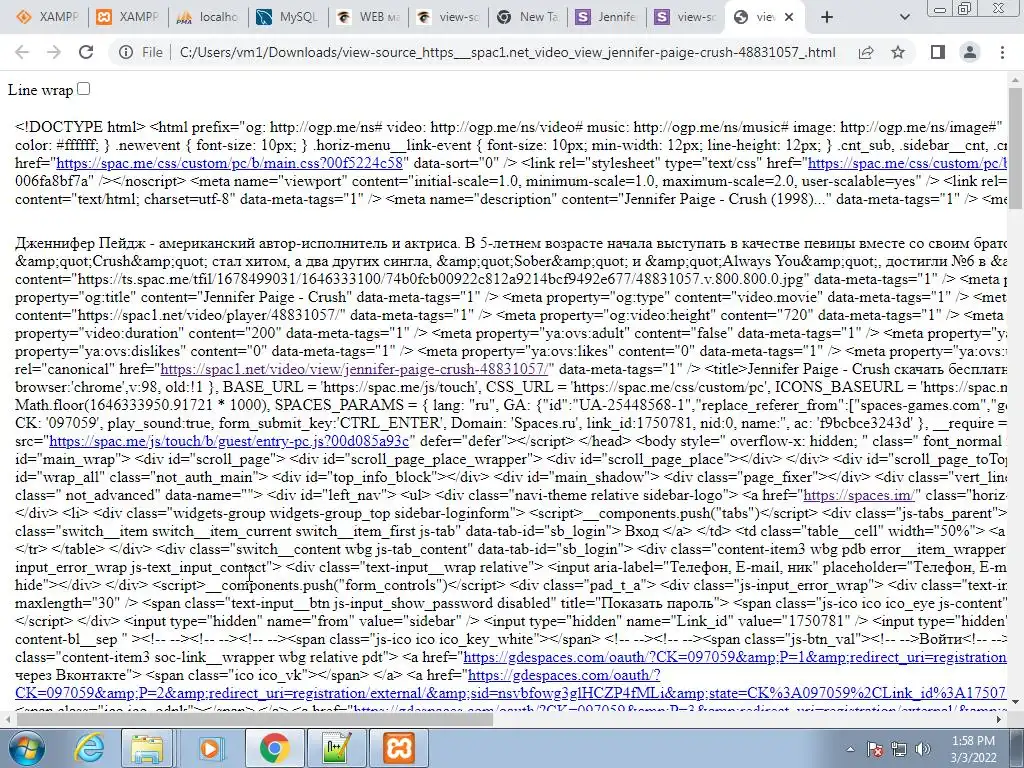Switch to the WEB tab
This screenshot has height=768, width=1024.
[368, 17]
